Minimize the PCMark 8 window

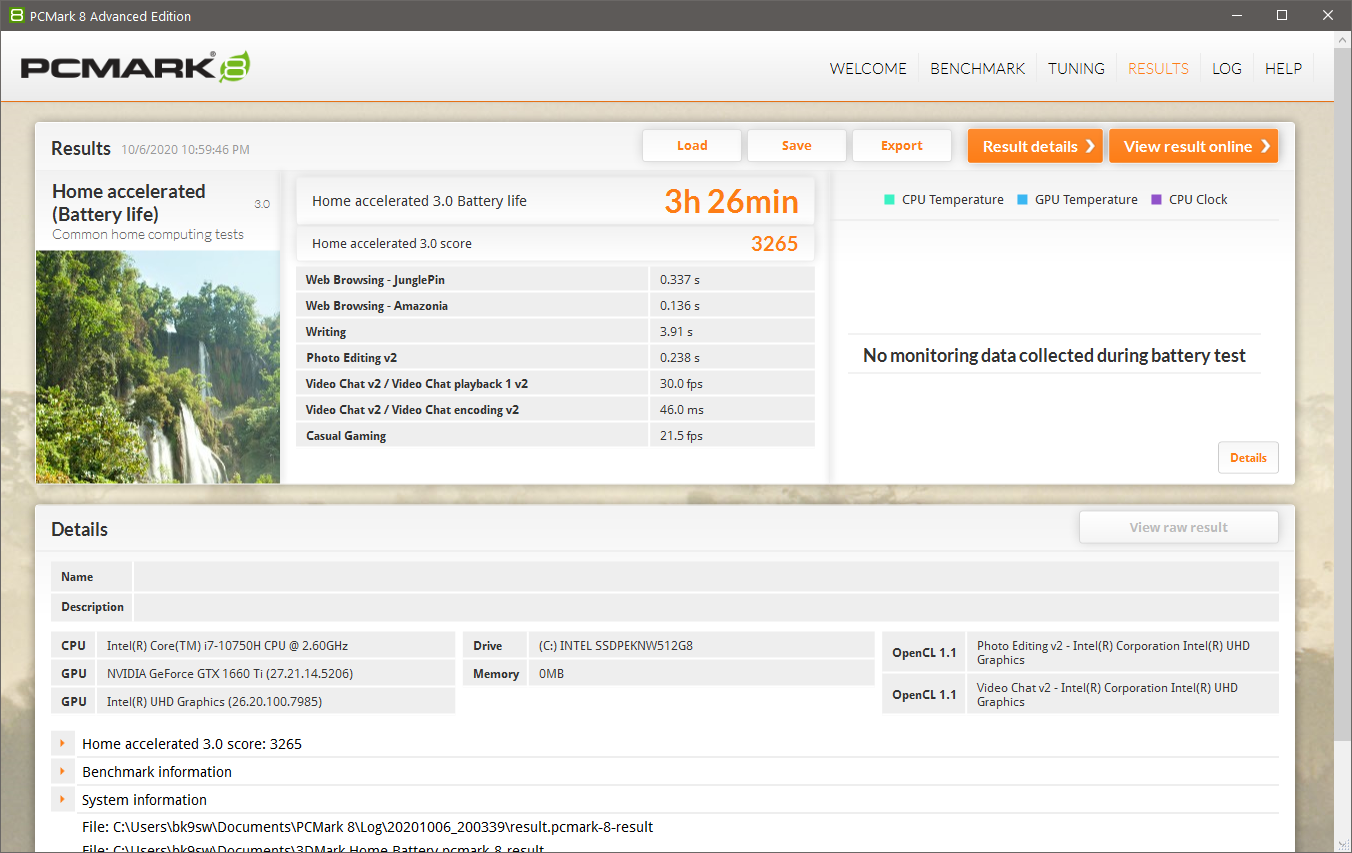coord(1237,15)
